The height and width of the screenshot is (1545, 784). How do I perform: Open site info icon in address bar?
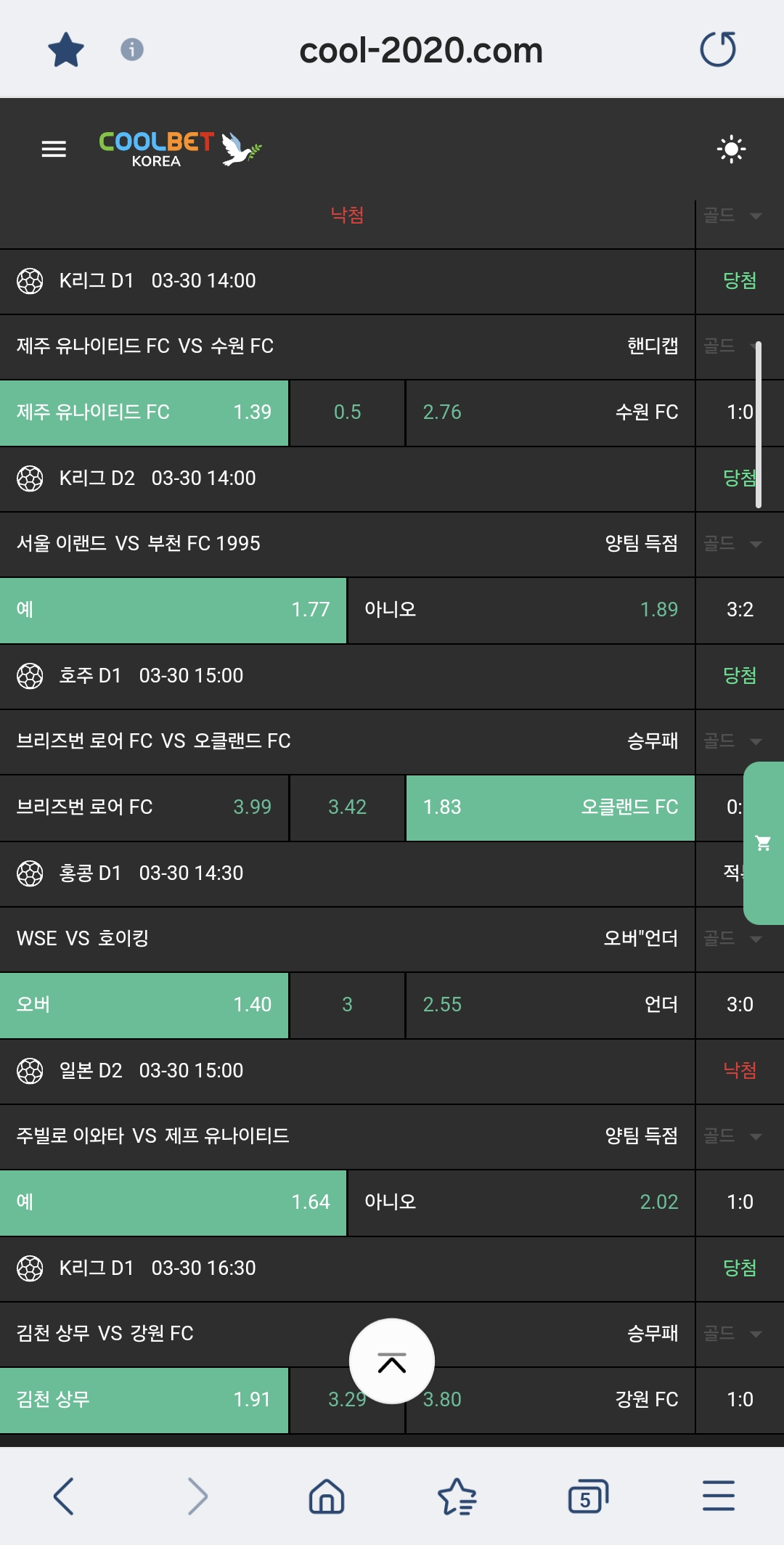coord(131,49)
